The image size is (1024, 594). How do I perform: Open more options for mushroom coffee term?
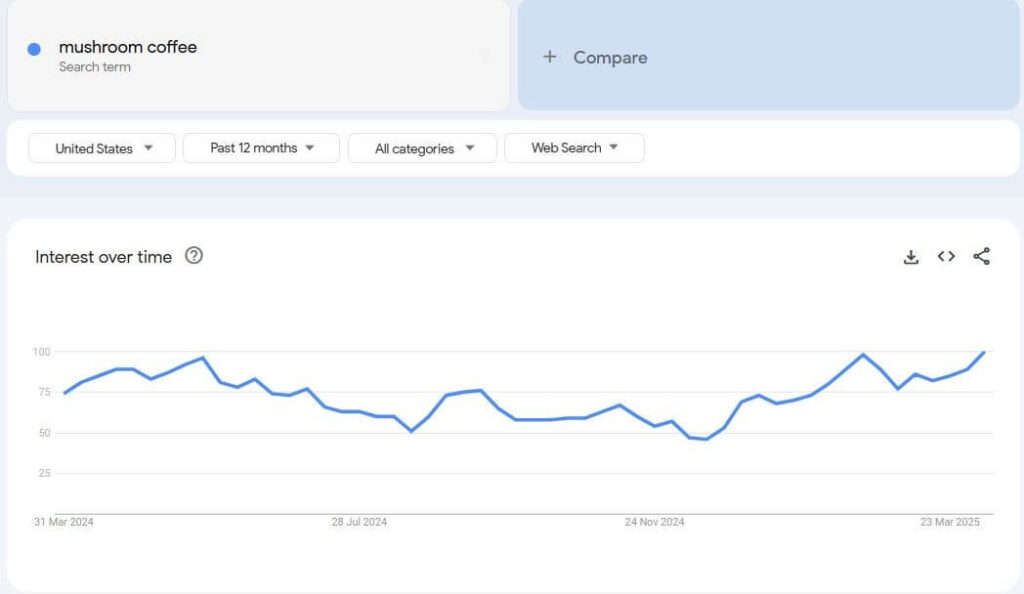pyautogui.click(x=486, y=55)
